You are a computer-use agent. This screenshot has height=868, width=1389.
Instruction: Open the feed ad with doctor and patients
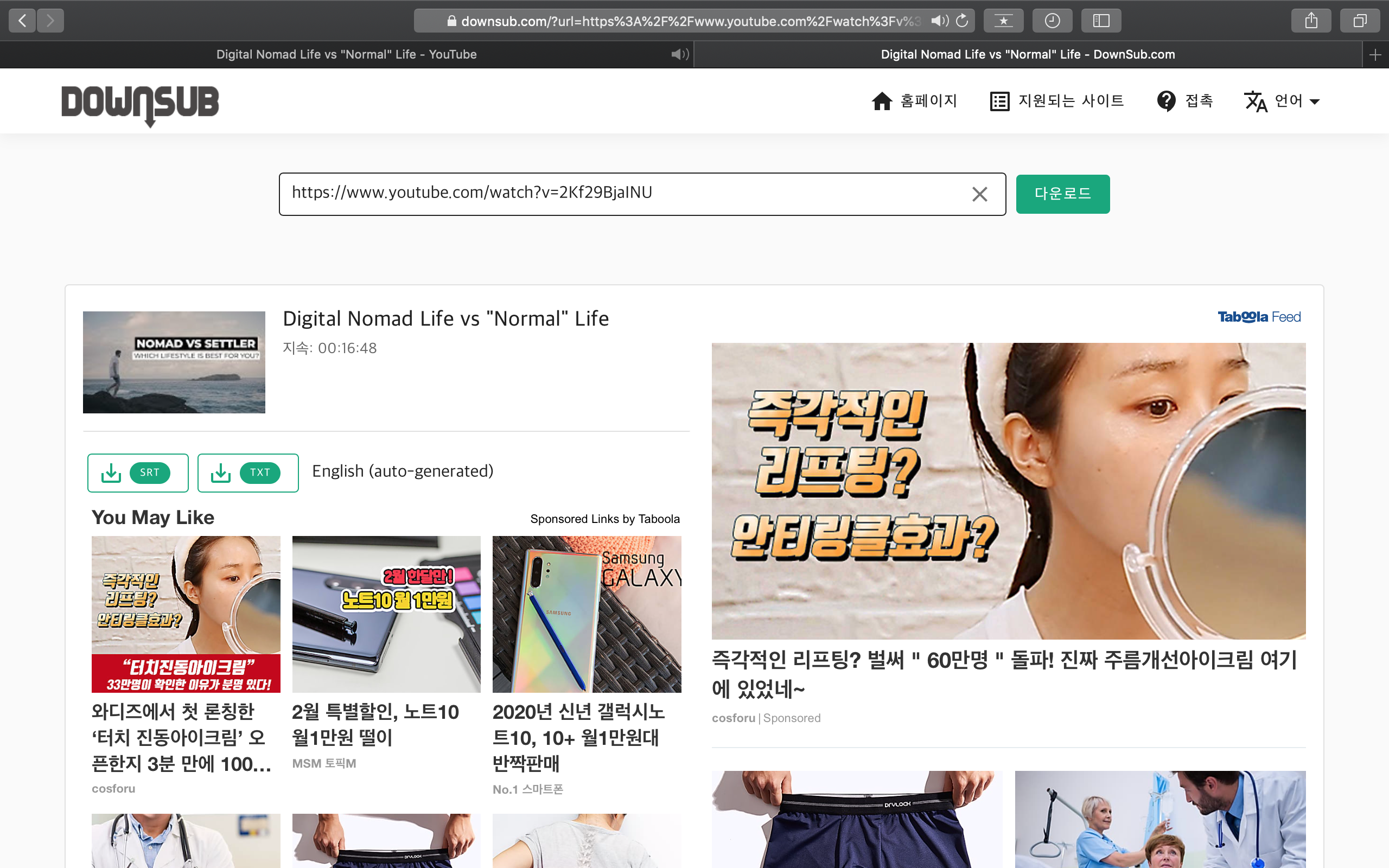pos(1160,819)
